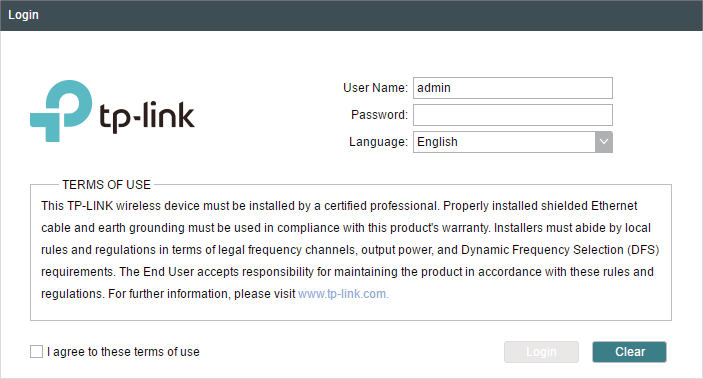The height and width of the screenshot is (379, 703).
Task: Click the terms of use paragraph text
Action: pyautogui.click(x=350, y=250)
